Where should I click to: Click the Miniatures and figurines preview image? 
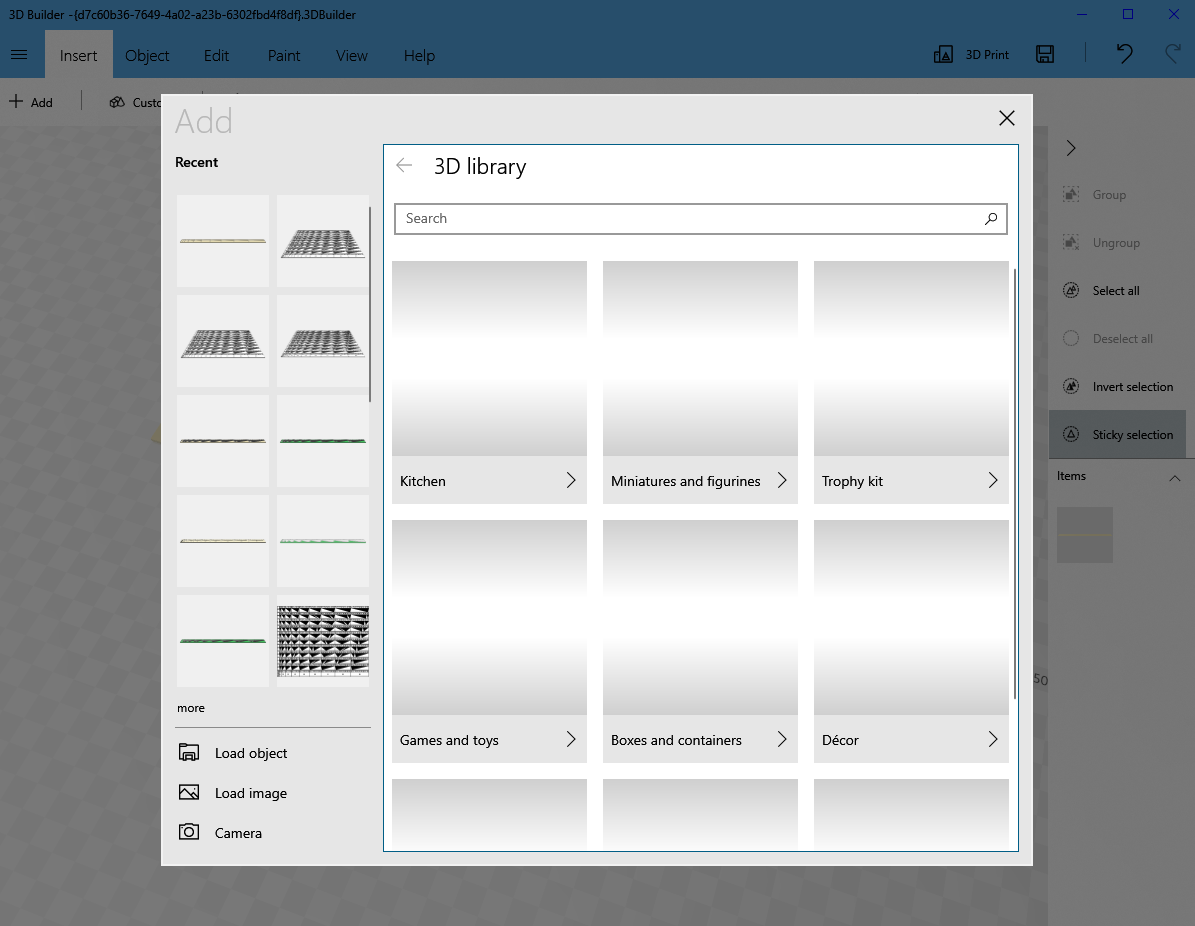700,359
